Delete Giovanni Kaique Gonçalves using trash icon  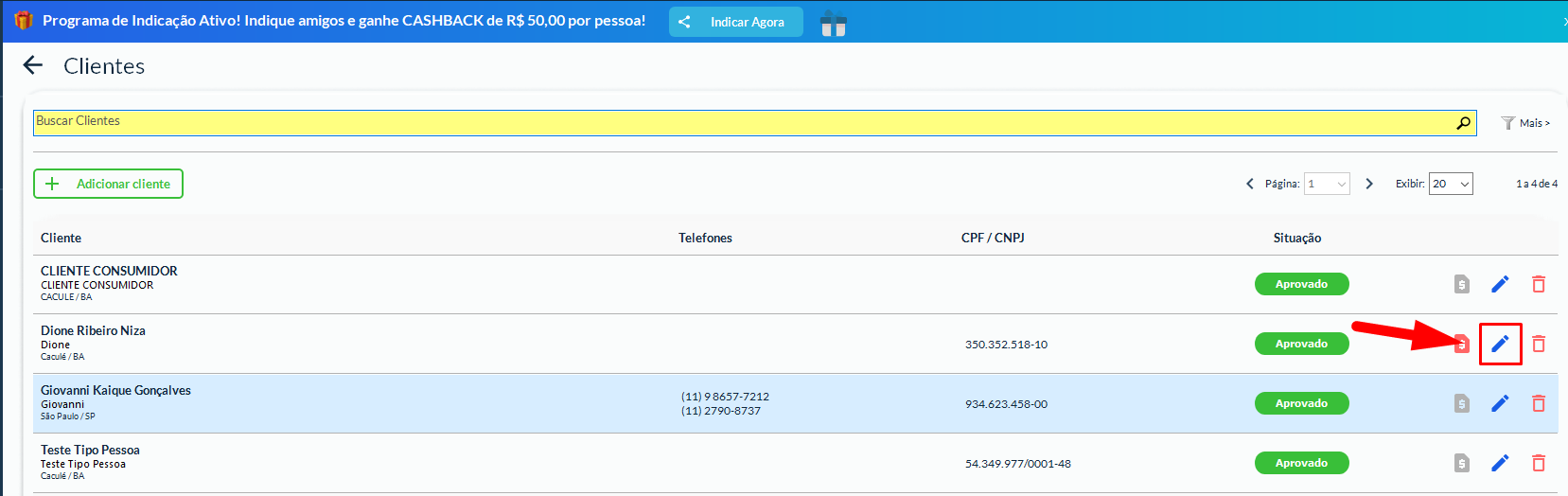(x=1539, y=403)
